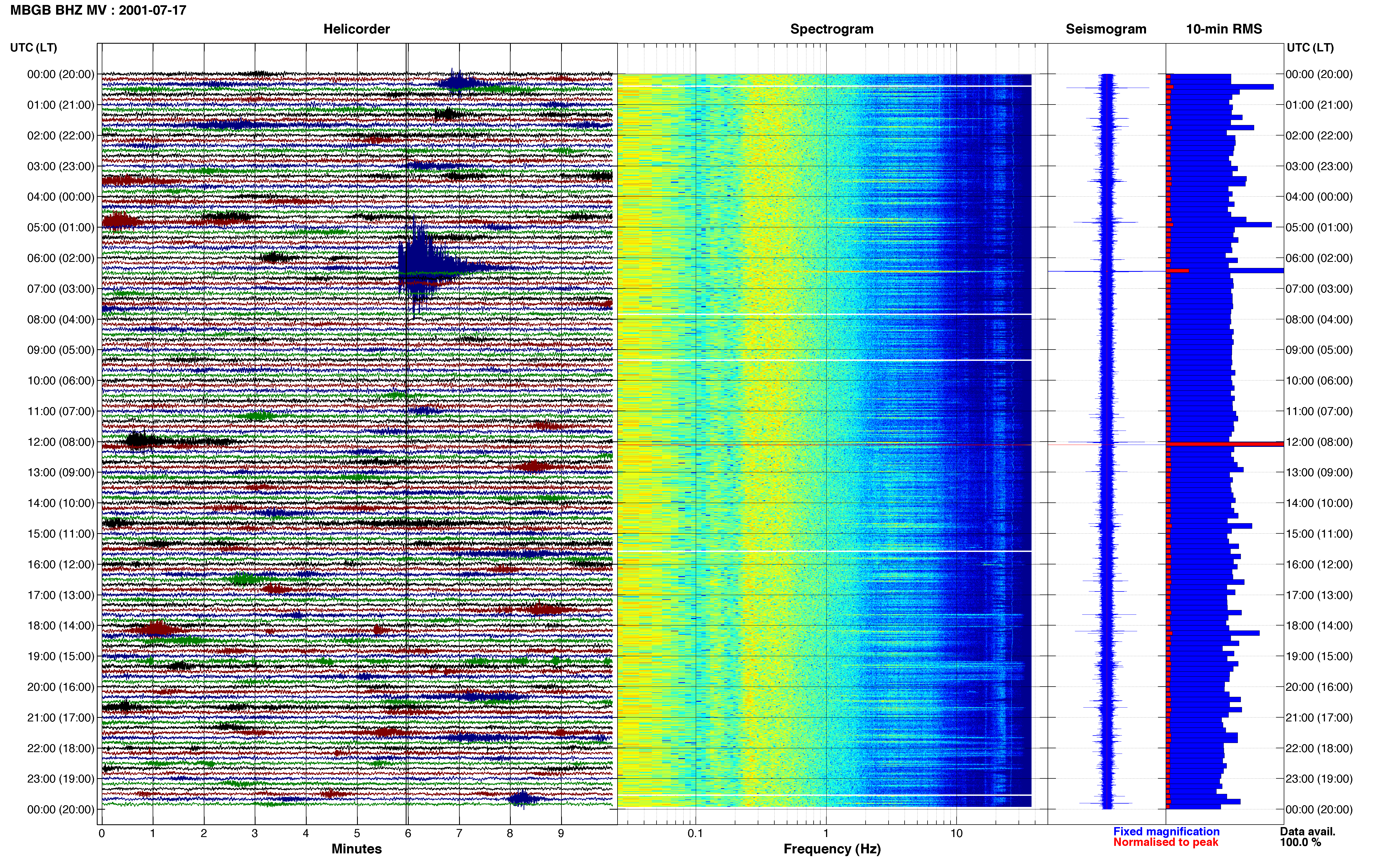1388x868 pixels.
Task: Click the left 'UTC (LT)' axis label
Action: 34,48
